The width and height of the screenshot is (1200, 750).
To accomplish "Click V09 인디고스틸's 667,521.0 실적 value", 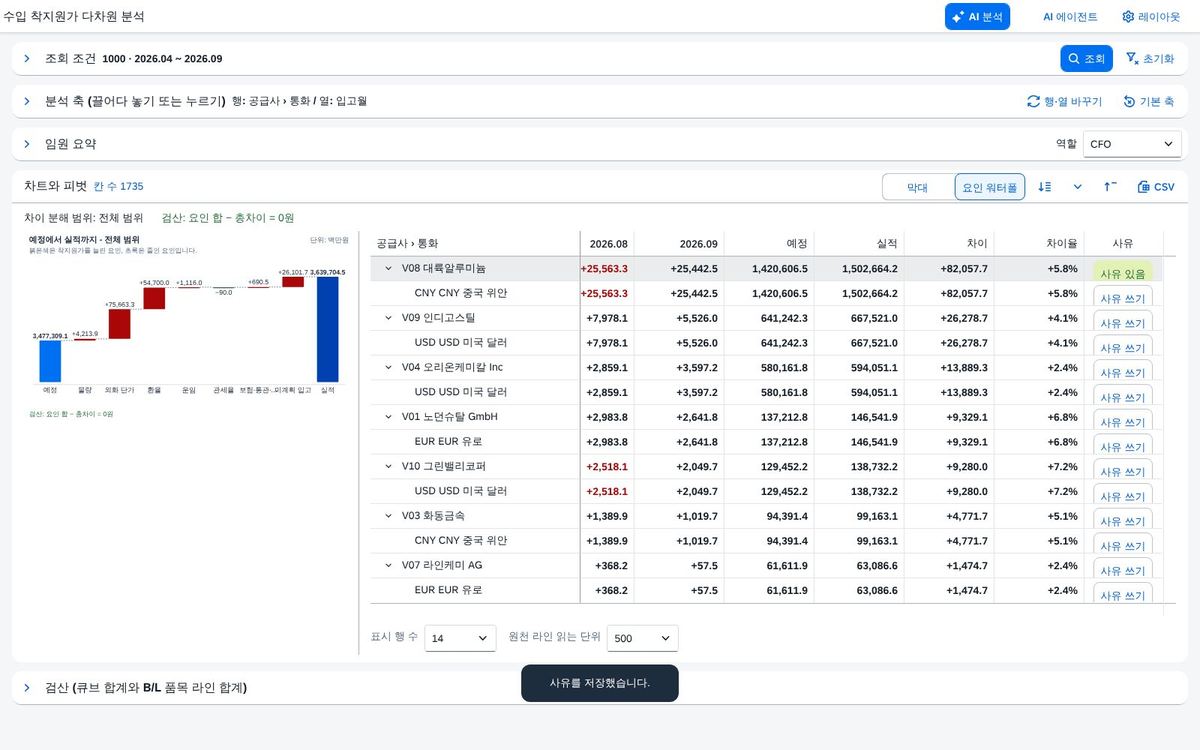I will coord(869,318).
